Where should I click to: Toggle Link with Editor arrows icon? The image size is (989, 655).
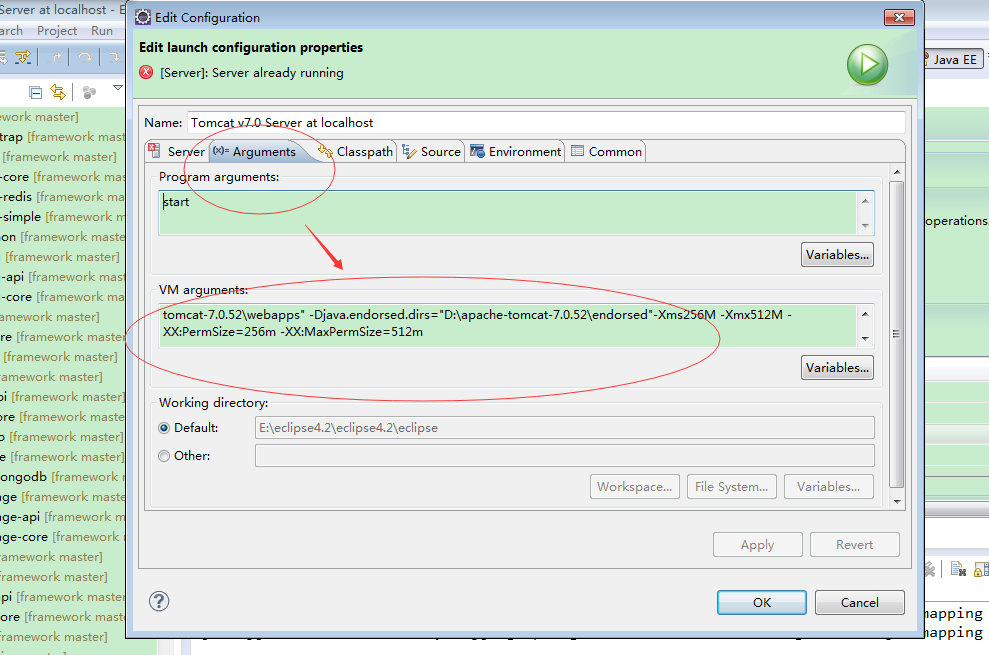coord(58,92)
